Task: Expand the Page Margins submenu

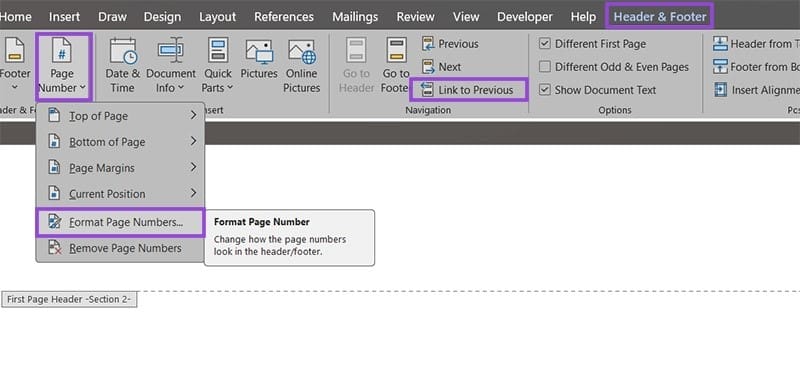Action: [x=120, y=168]
